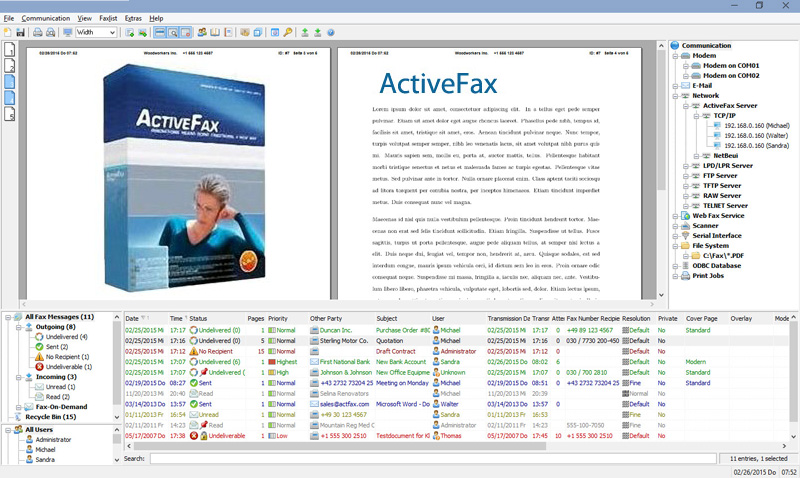Image resolution: width=800 pixels, height=478 pixels.
Task: Click the Print Jobs printer icon
Action: point(686,275)
